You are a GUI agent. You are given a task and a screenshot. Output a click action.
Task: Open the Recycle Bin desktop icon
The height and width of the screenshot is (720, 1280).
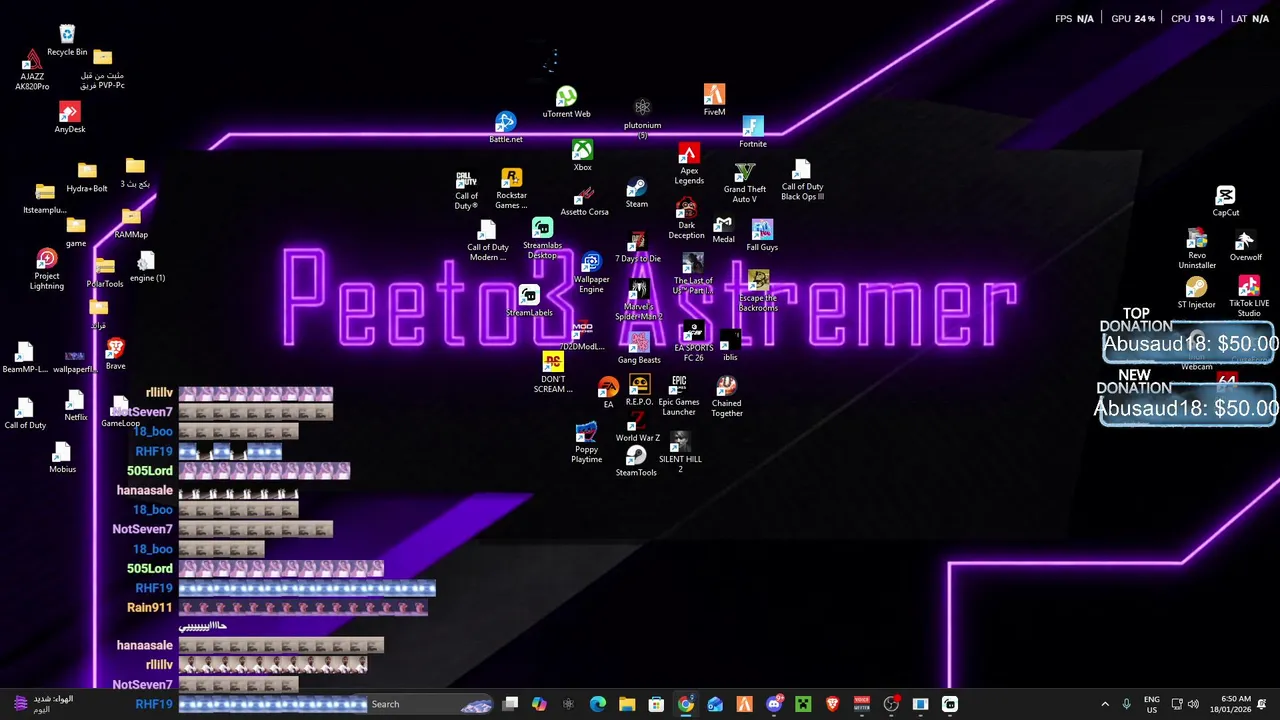pos(67,40)
